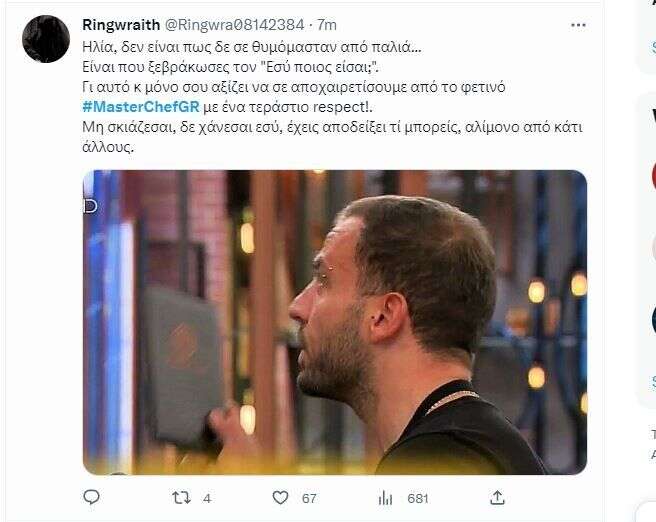Like the tweet with heart icon
This screenshot has width=656, height=522.
pos(280,498)
